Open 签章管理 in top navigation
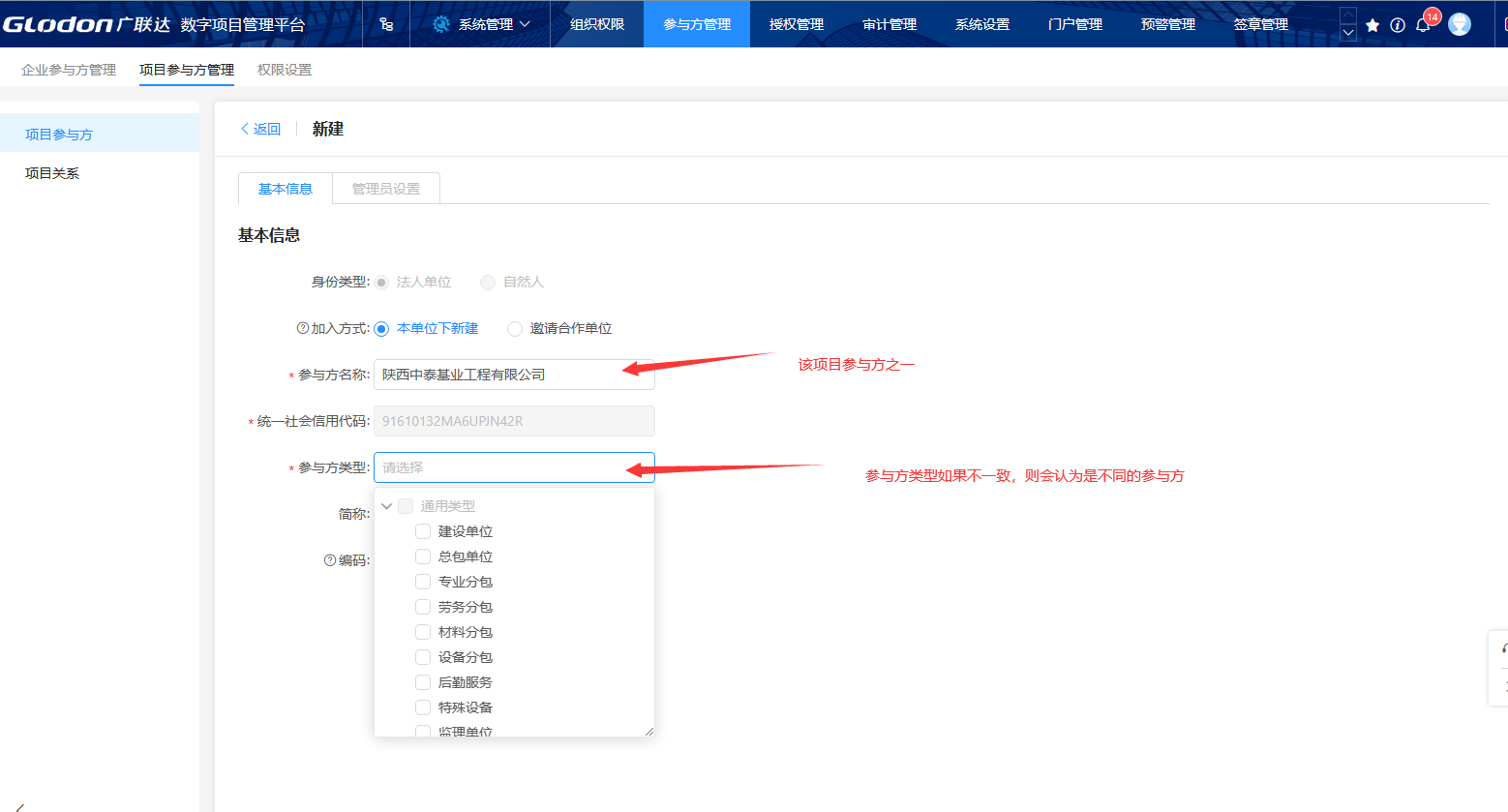 tap(1261, 24)
